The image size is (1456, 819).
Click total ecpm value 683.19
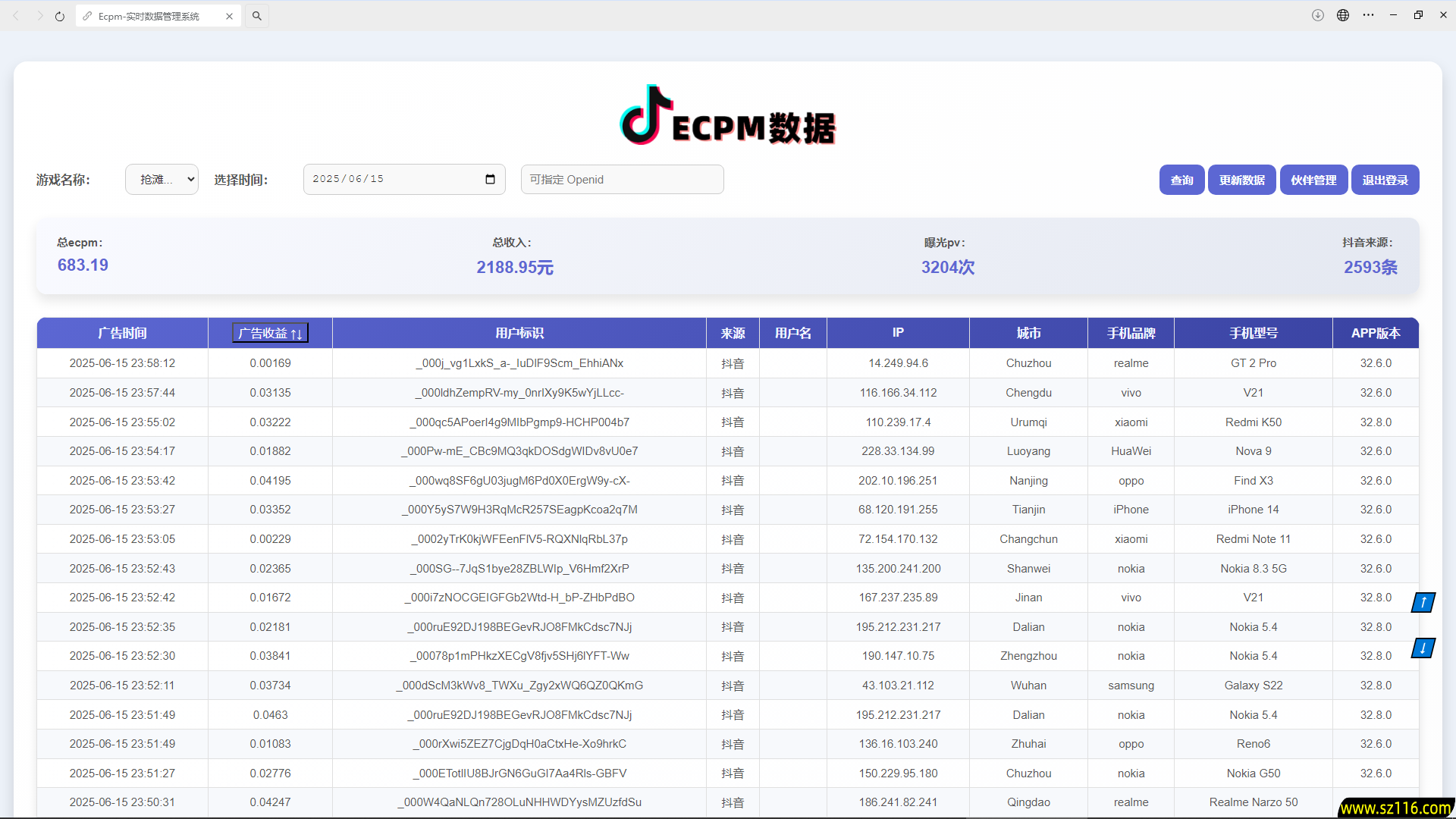(x=83, y=265)
